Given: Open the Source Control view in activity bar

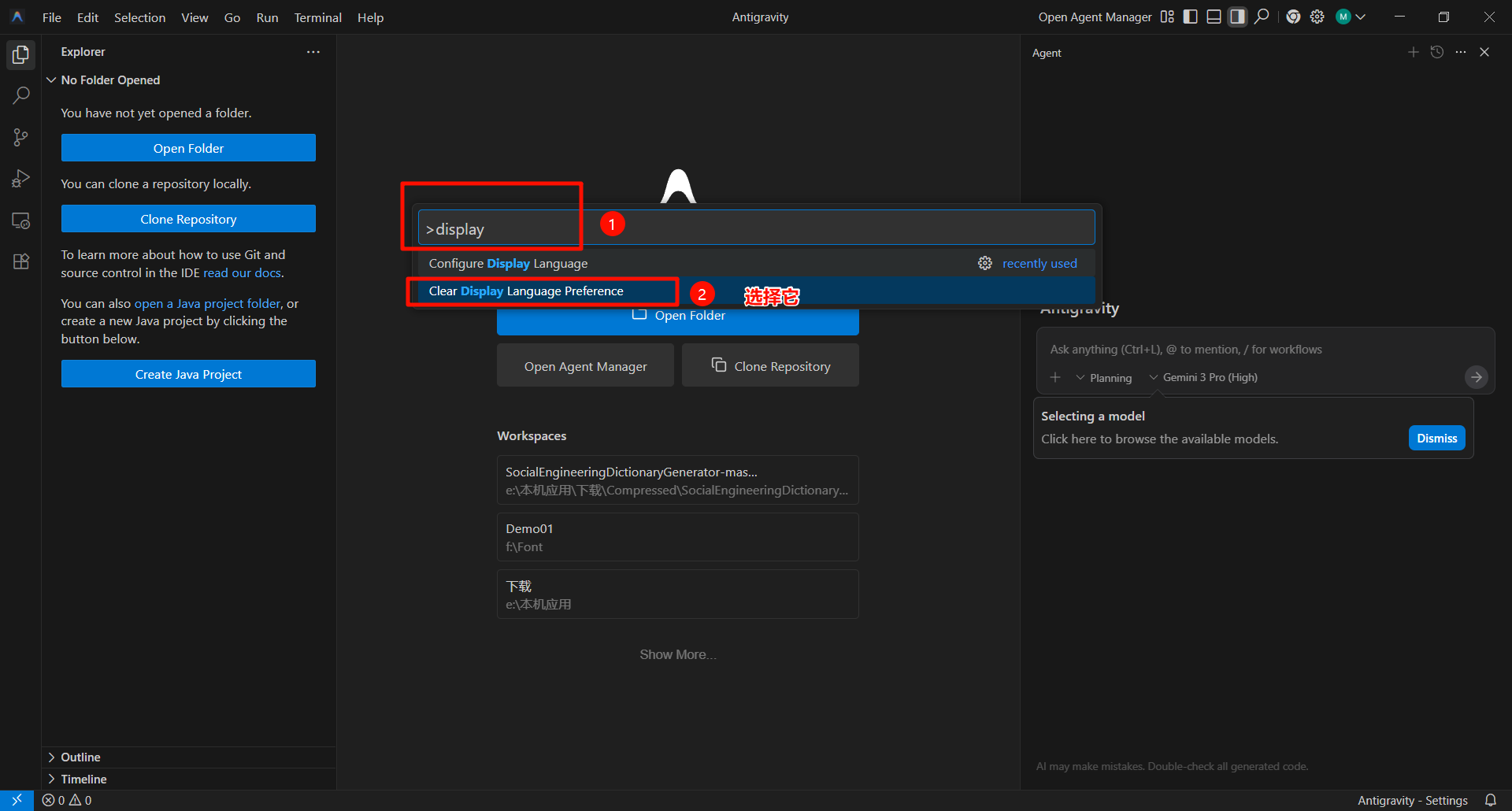Looking at the screenshot, I should click(21, 137).
